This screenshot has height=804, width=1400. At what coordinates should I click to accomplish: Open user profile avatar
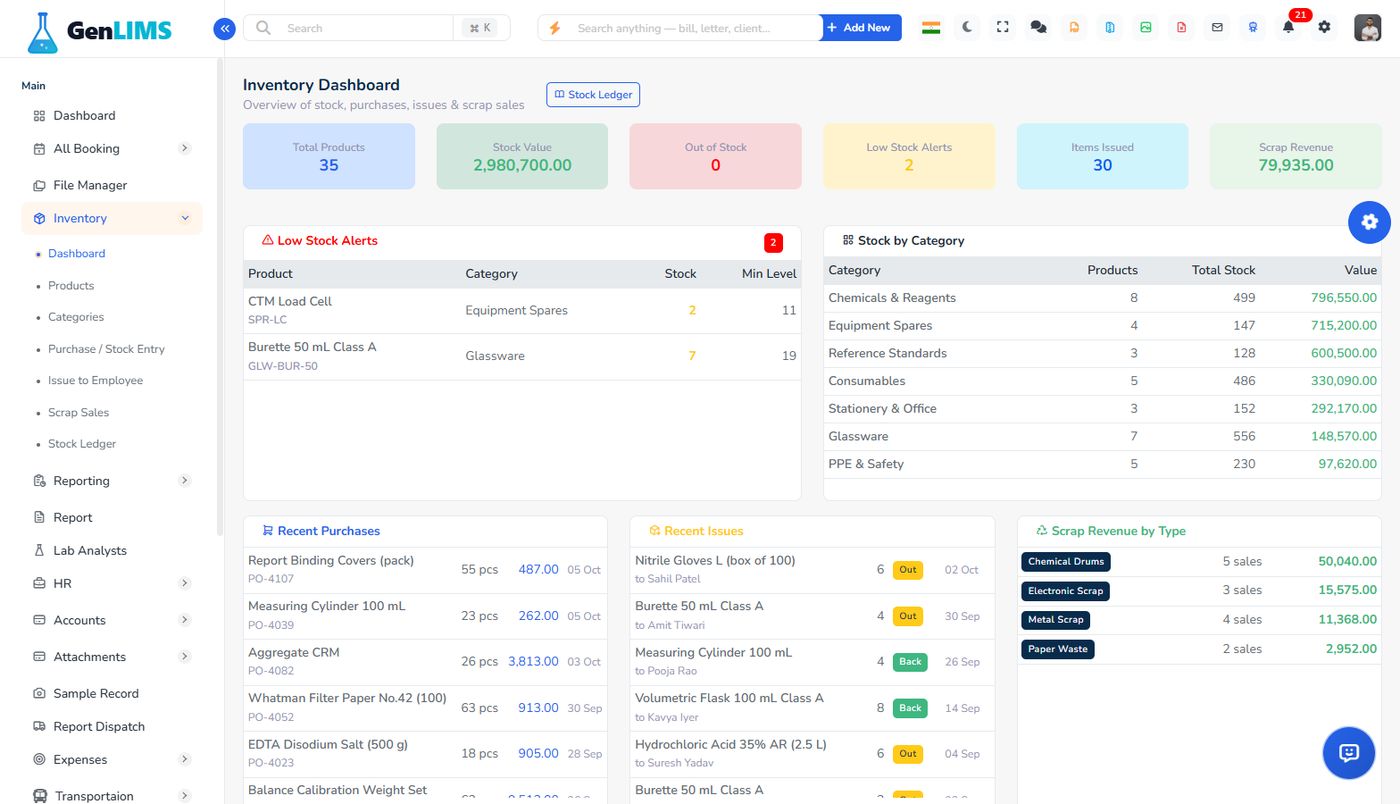[x=1367, y=28]
